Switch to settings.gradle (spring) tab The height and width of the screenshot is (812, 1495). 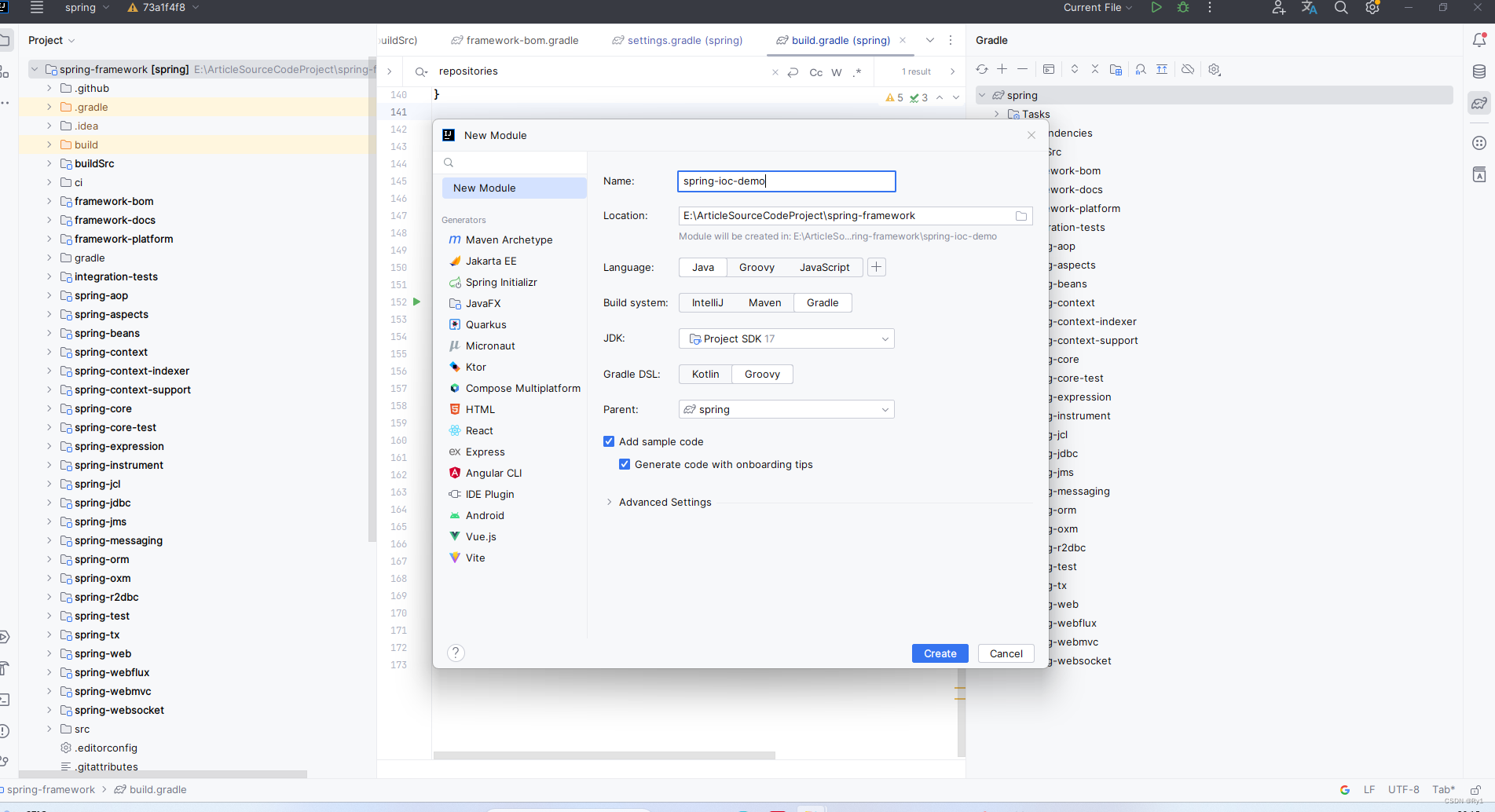tap(677, 41)
